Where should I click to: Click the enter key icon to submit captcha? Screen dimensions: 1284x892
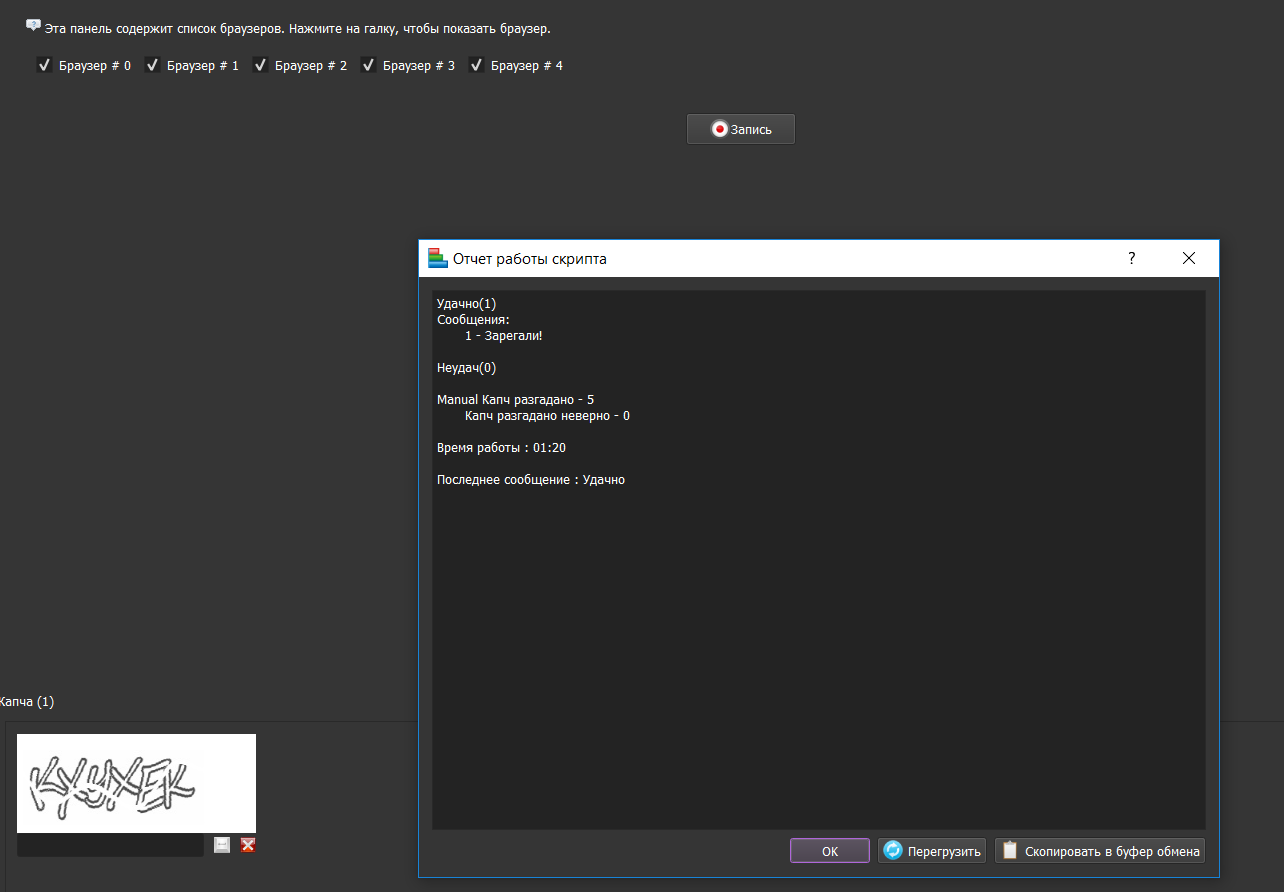point(222,845)
